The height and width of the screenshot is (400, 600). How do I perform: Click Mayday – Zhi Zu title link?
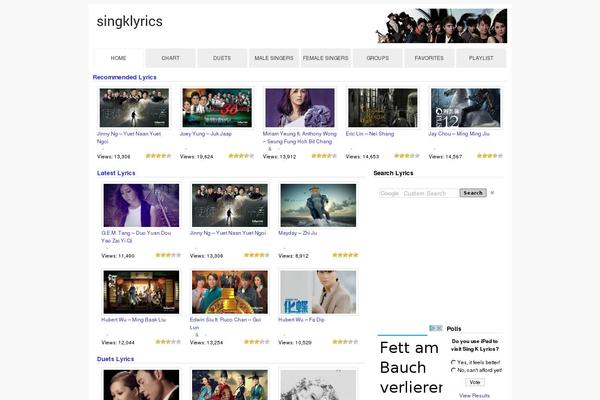click(x=298, y=233)
